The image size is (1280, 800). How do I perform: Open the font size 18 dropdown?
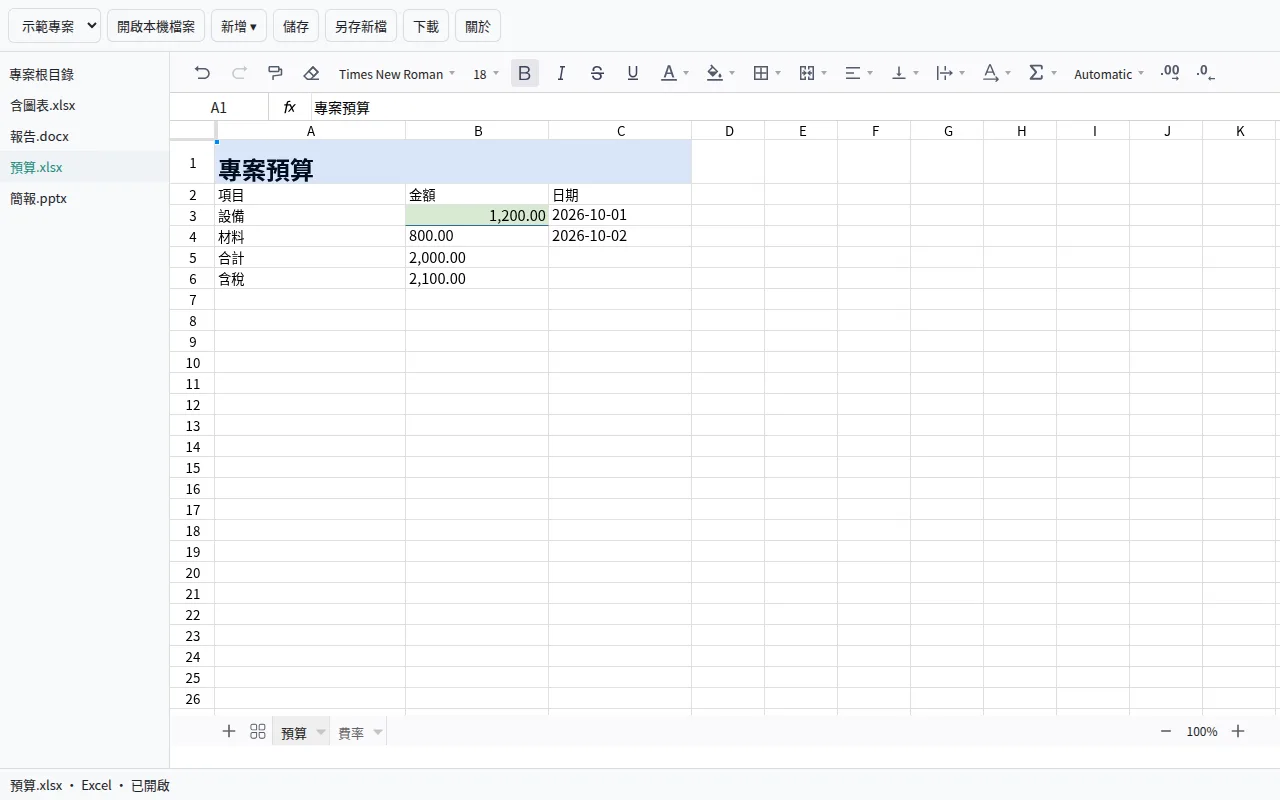[486, 73]
